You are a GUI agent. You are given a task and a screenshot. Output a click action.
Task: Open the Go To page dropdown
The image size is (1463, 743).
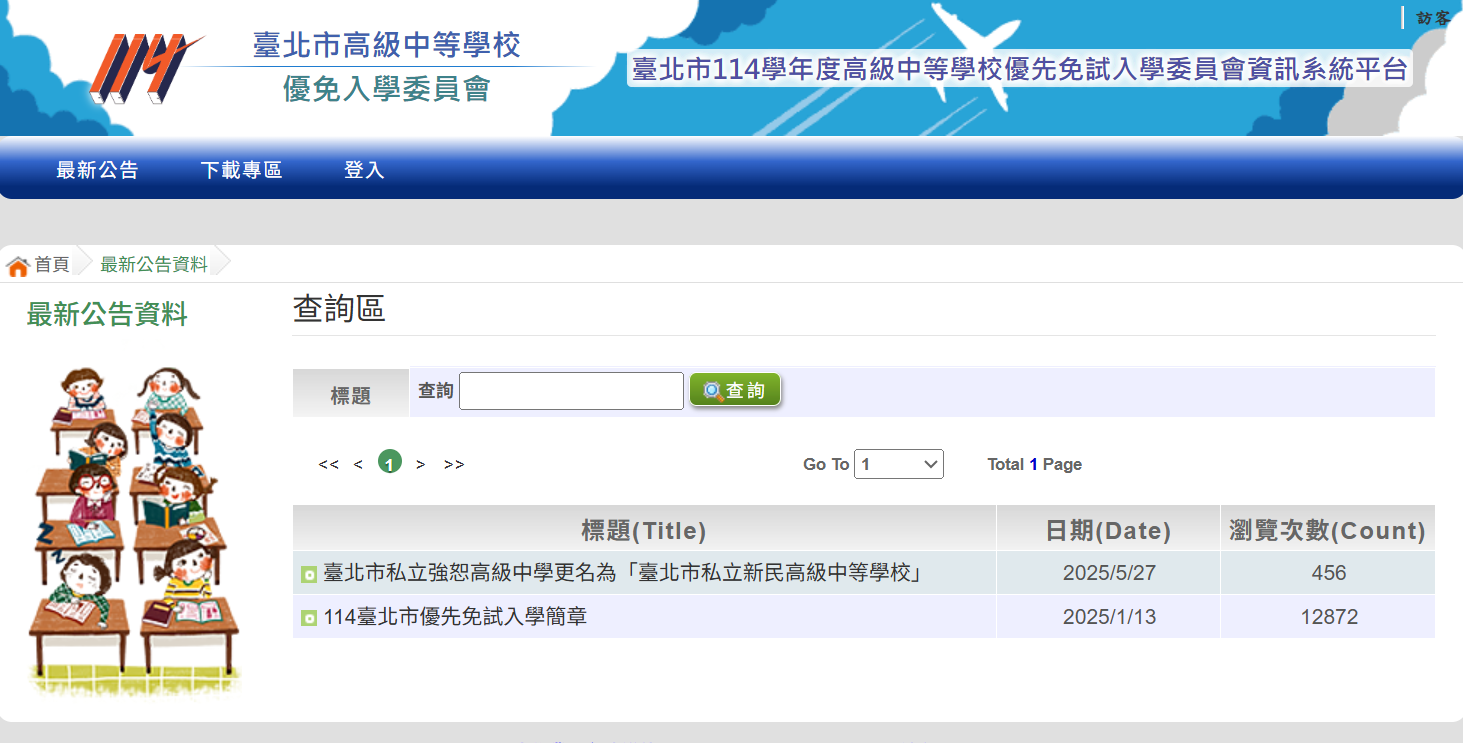[898, 464]
